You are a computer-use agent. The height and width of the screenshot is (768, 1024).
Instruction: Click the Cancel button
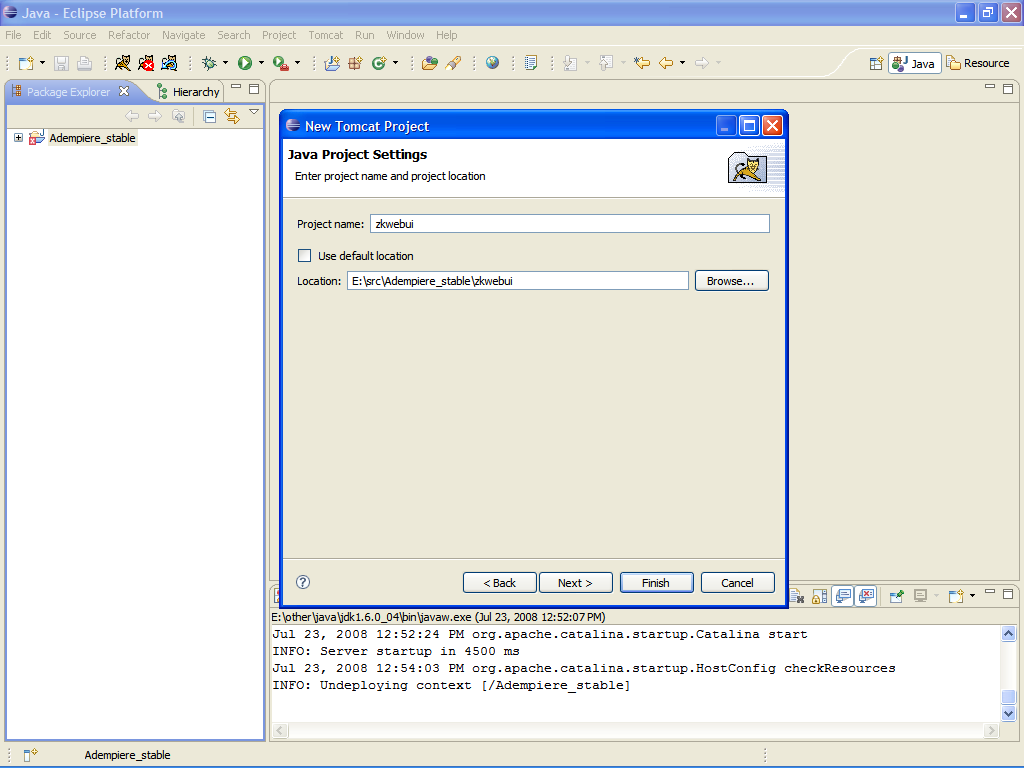tap(737, 583)
